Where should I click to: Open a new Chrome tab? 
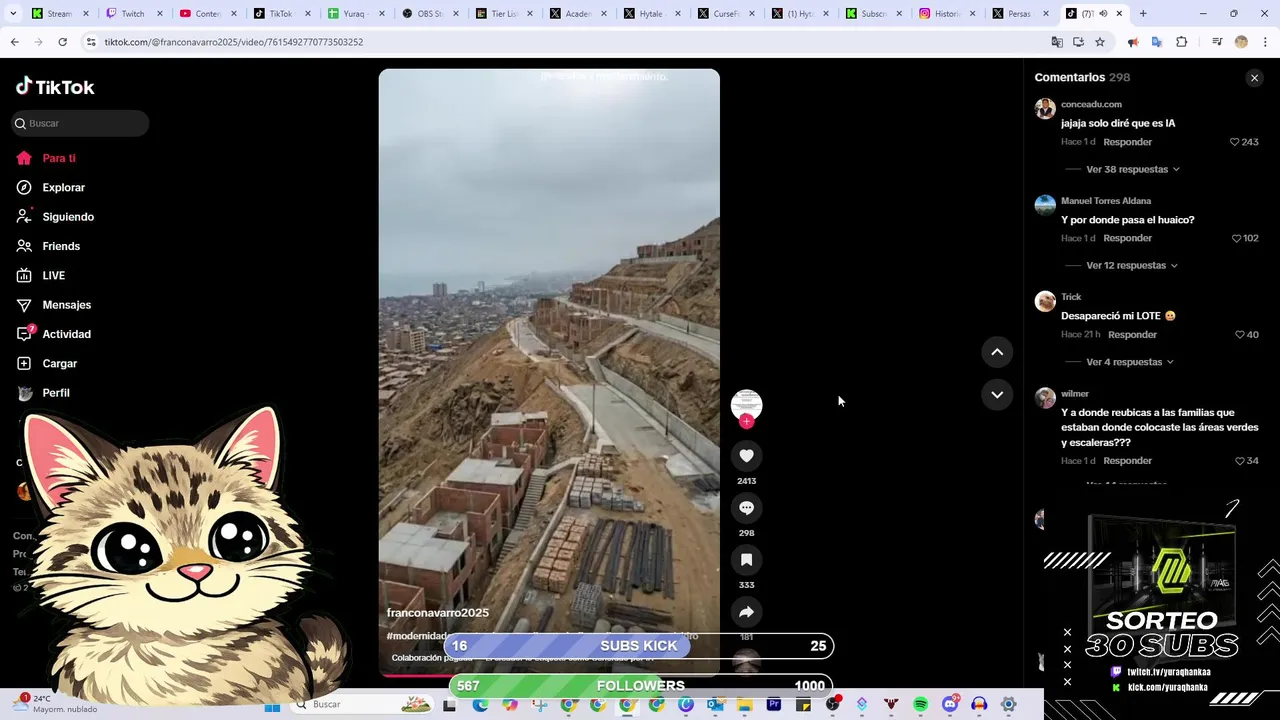click(1143, 14)
